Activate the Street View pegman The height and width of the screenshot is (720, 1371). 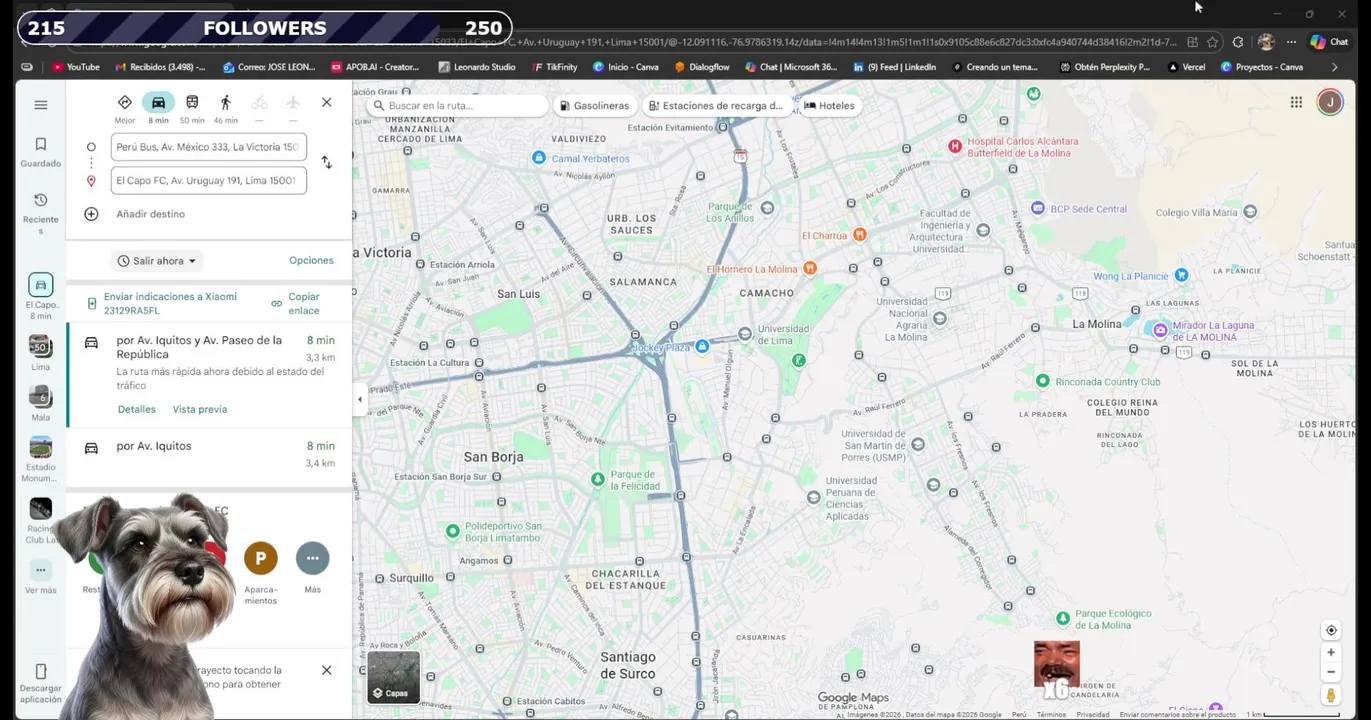click(x=1331, y=695)
